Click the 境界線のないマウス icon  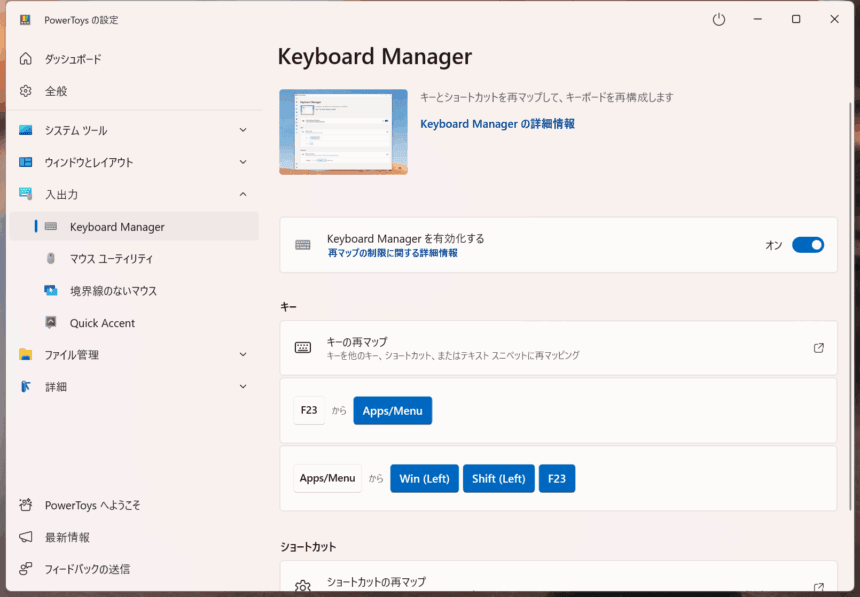click(x=50, y=290)
